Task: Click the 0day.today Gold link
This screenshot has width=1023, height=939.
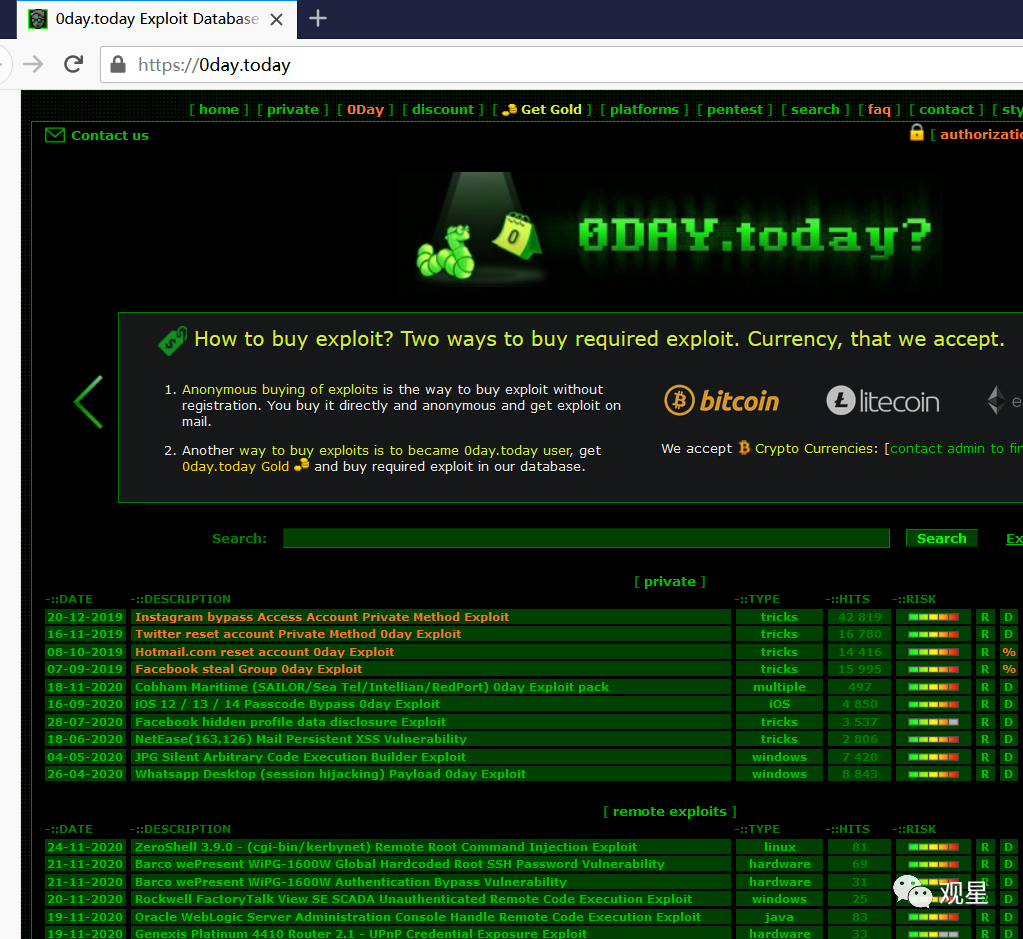Action: pyautogui.click(x=236, y=466)
